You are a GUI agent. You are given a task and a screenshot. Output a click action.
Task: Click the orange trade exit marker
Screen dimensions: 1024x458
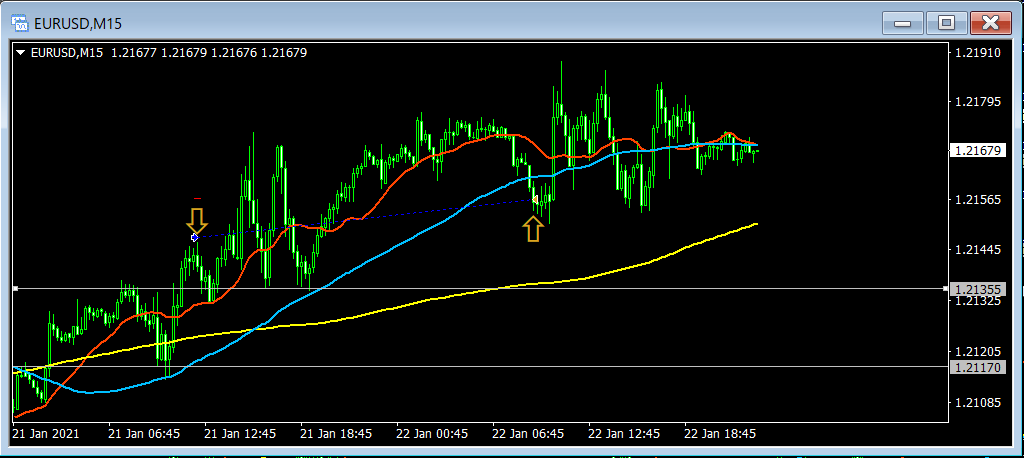point(534,199)
